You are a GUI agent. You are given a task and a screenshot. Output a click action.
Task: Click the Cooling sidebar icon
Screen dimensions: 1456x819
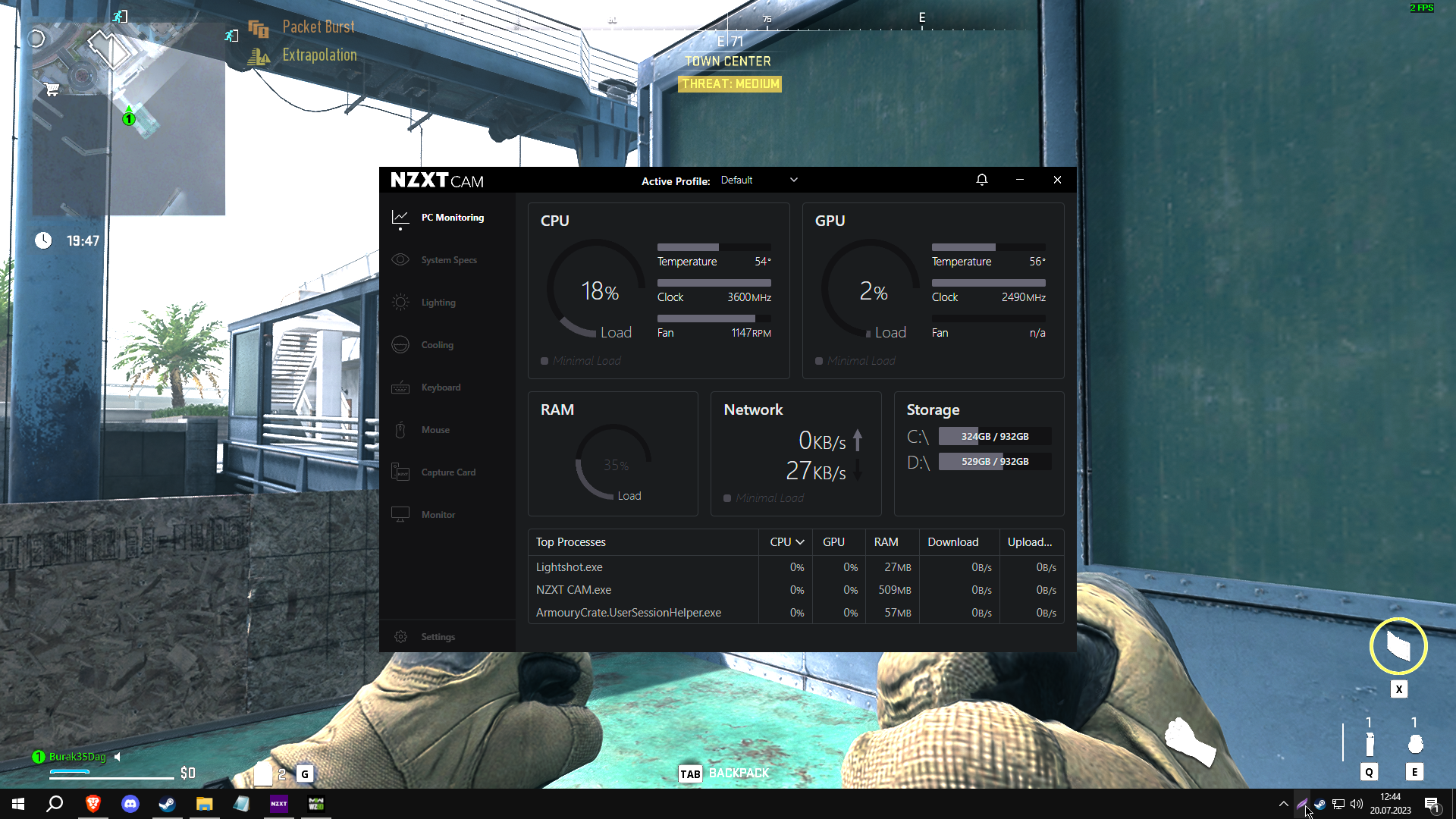pos(400,344)
